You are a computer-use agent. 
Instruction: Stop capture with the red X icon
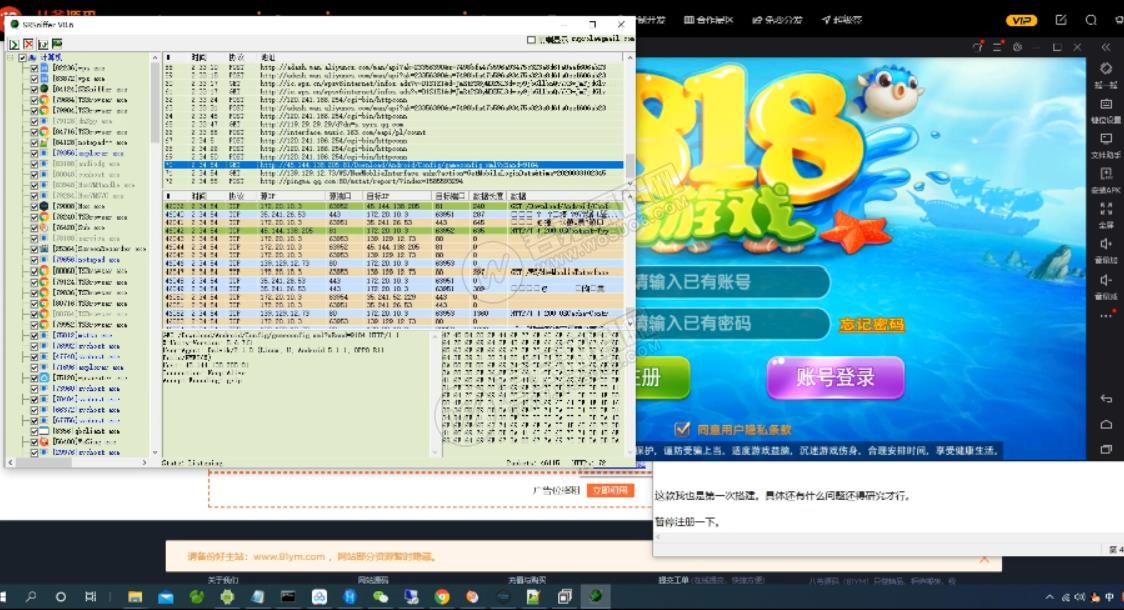(28, 44)
